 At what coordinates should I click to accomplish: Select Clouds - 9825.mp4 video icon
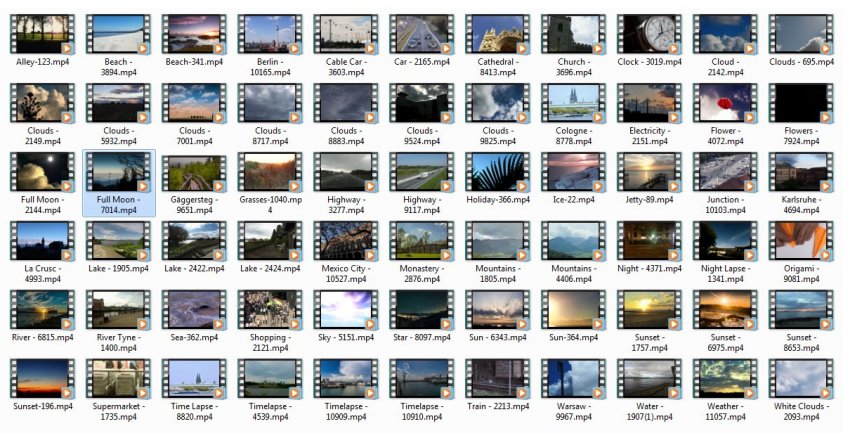click(498, 104)
